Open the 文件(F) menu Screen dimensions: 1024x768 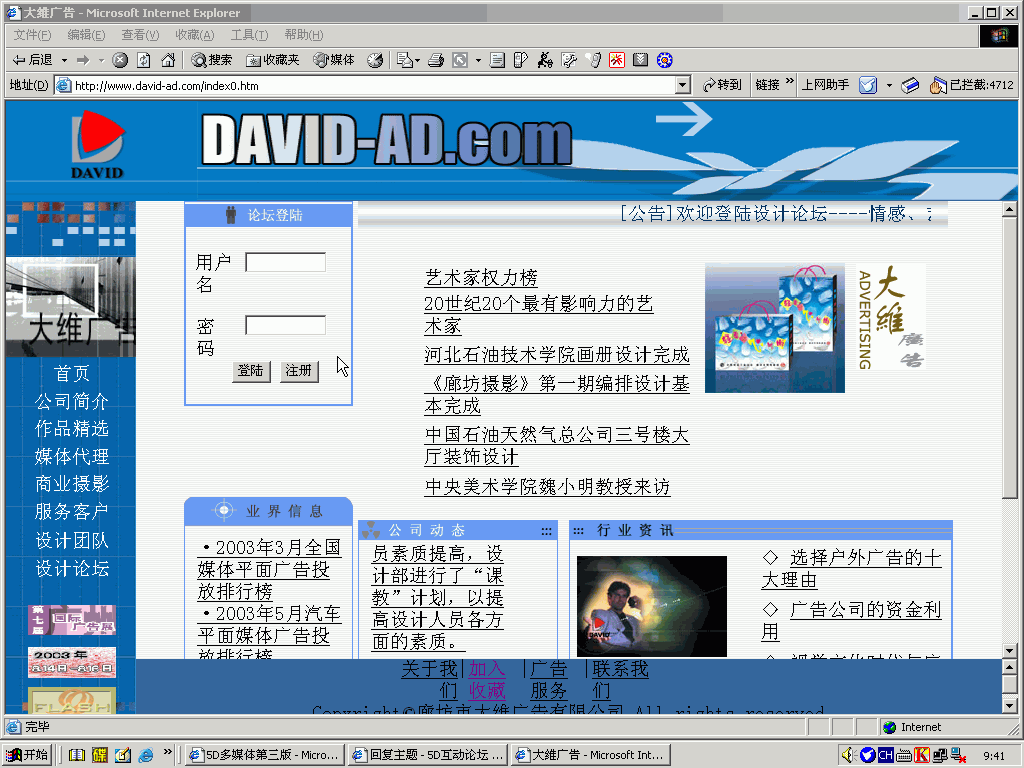pyautogui.click(x=32, y=35)
